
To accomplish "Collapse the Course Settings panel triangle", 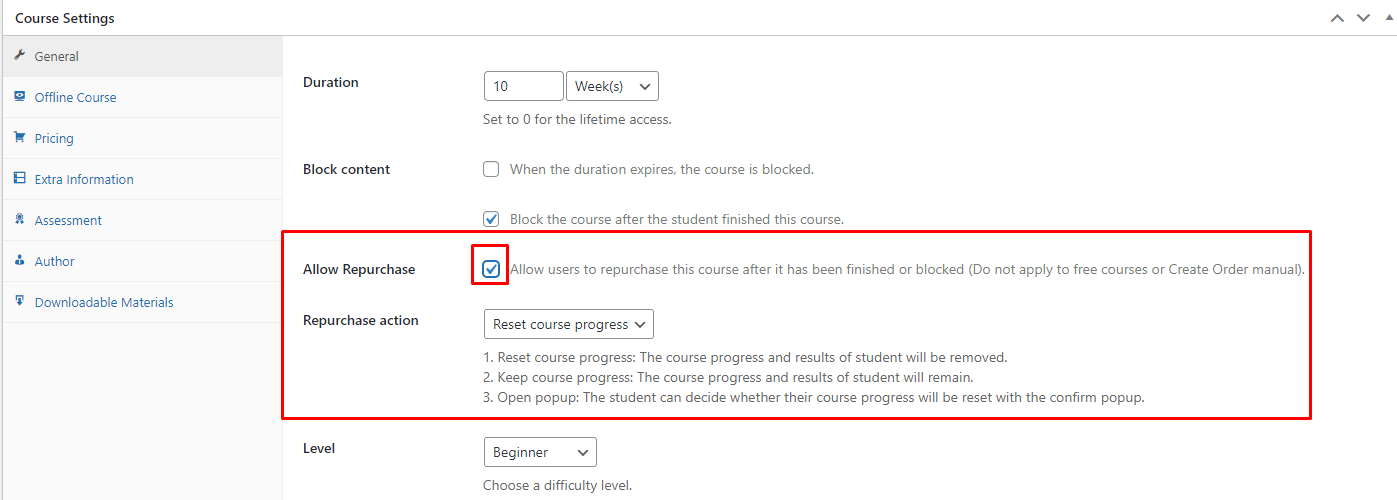I will coord(1384,18).
